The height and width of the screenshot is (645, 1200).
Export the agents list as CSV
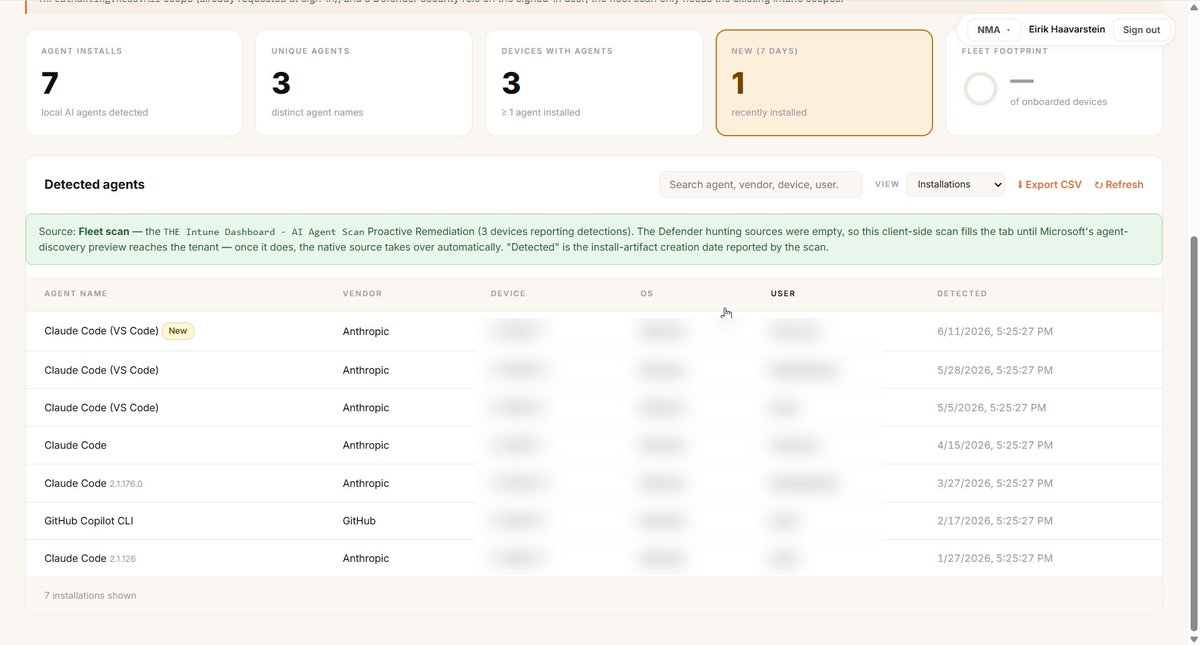1049,185
